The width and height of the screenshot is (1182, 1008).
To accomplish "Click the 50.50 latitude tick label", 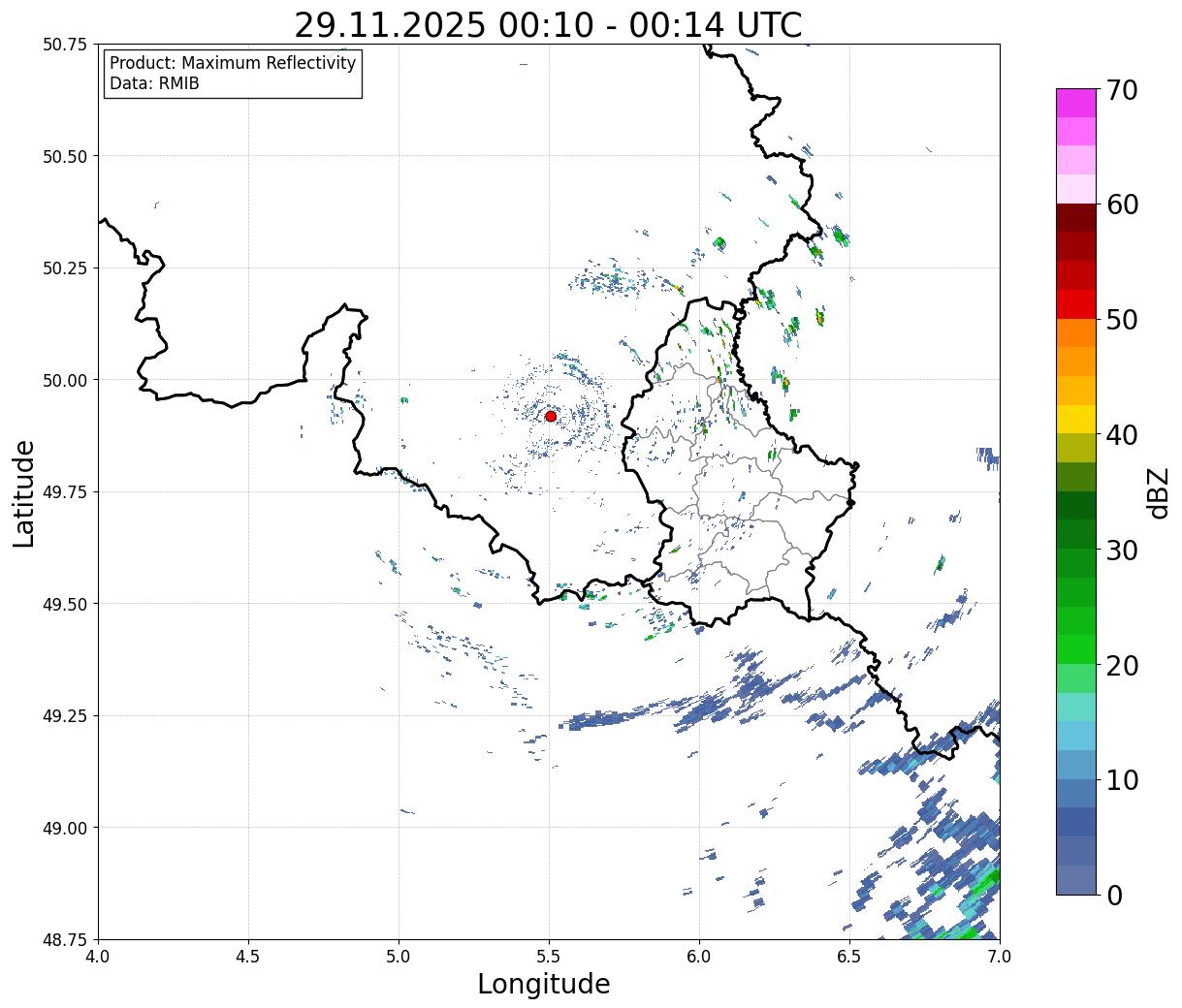I will [x=66, y=156].
